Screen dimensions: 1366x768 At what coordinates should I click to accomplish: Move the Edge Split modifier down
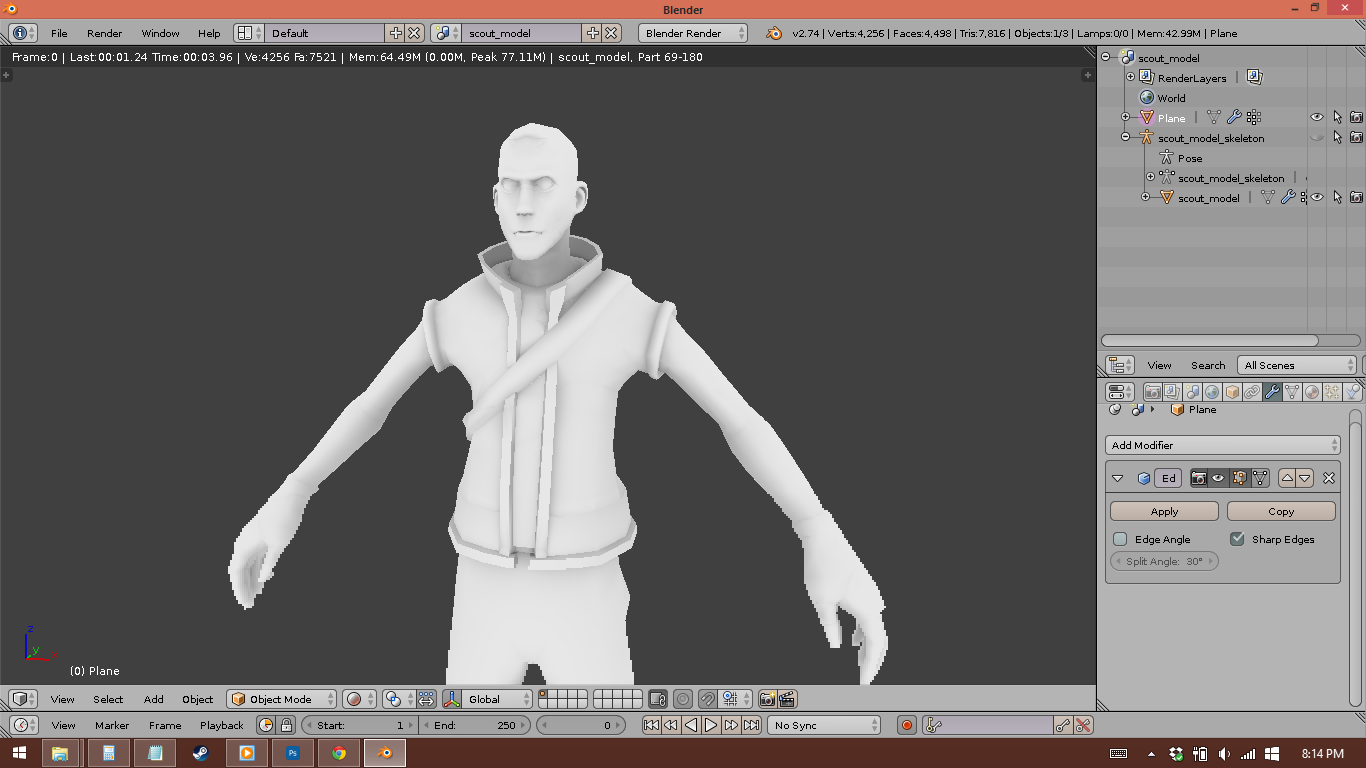click(1306, 478)
